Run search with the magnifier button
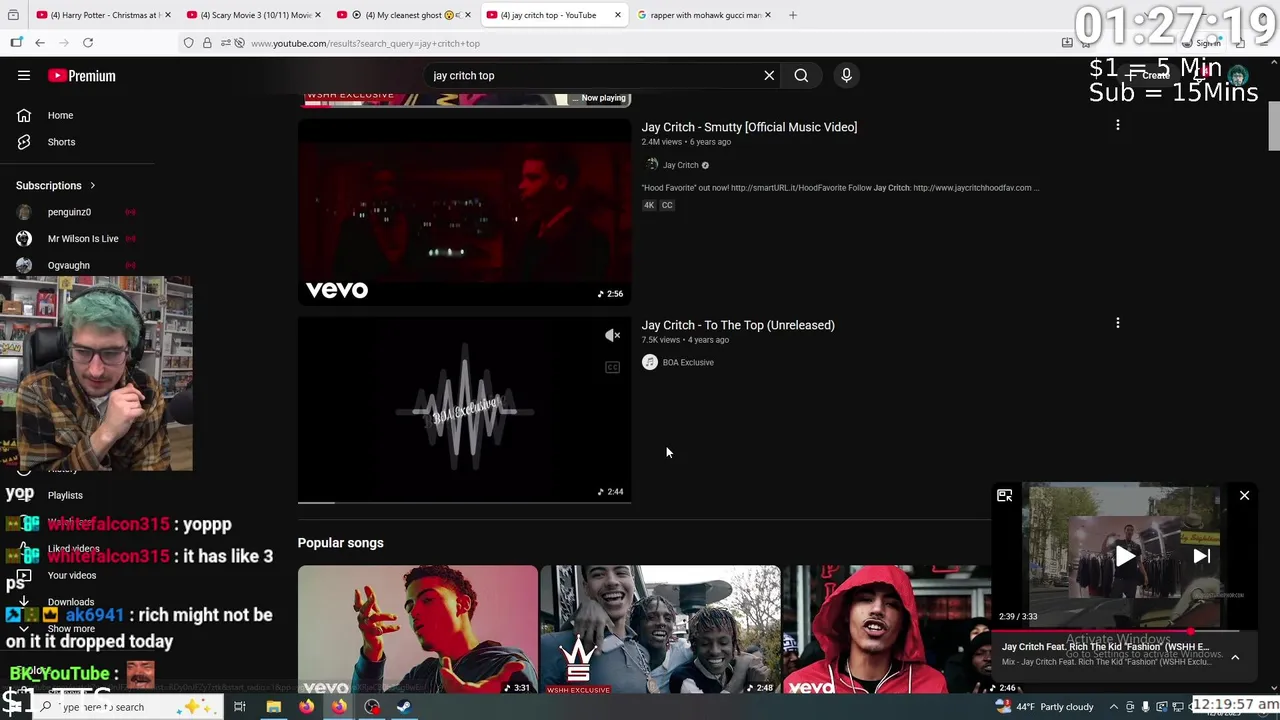This screenshot has width=1280, height=720. coord(801,75)
